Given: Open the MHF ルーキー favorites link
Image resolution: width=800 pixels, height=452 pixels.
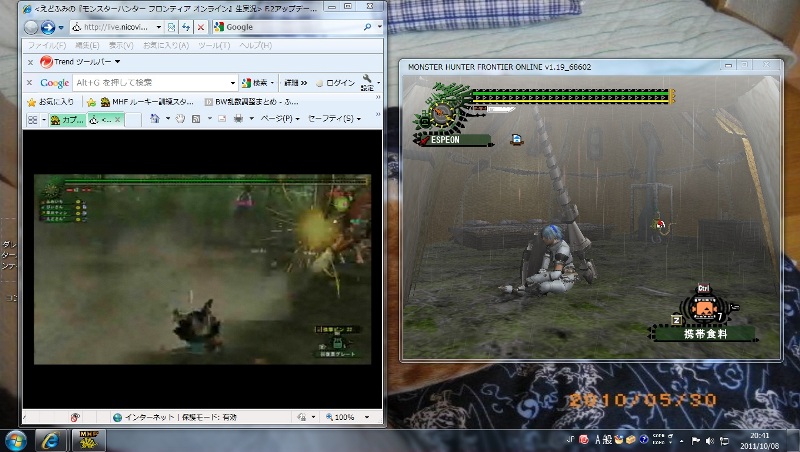Looking at the screenshot, I should (x=147, y=102).
